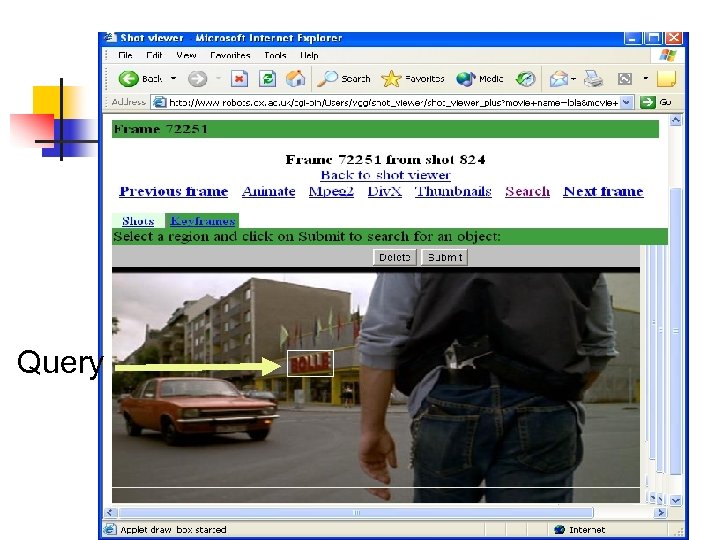Expand the address bar dropdown
The width and height of the screenshot is (720, 540).
tap(627, 102)
